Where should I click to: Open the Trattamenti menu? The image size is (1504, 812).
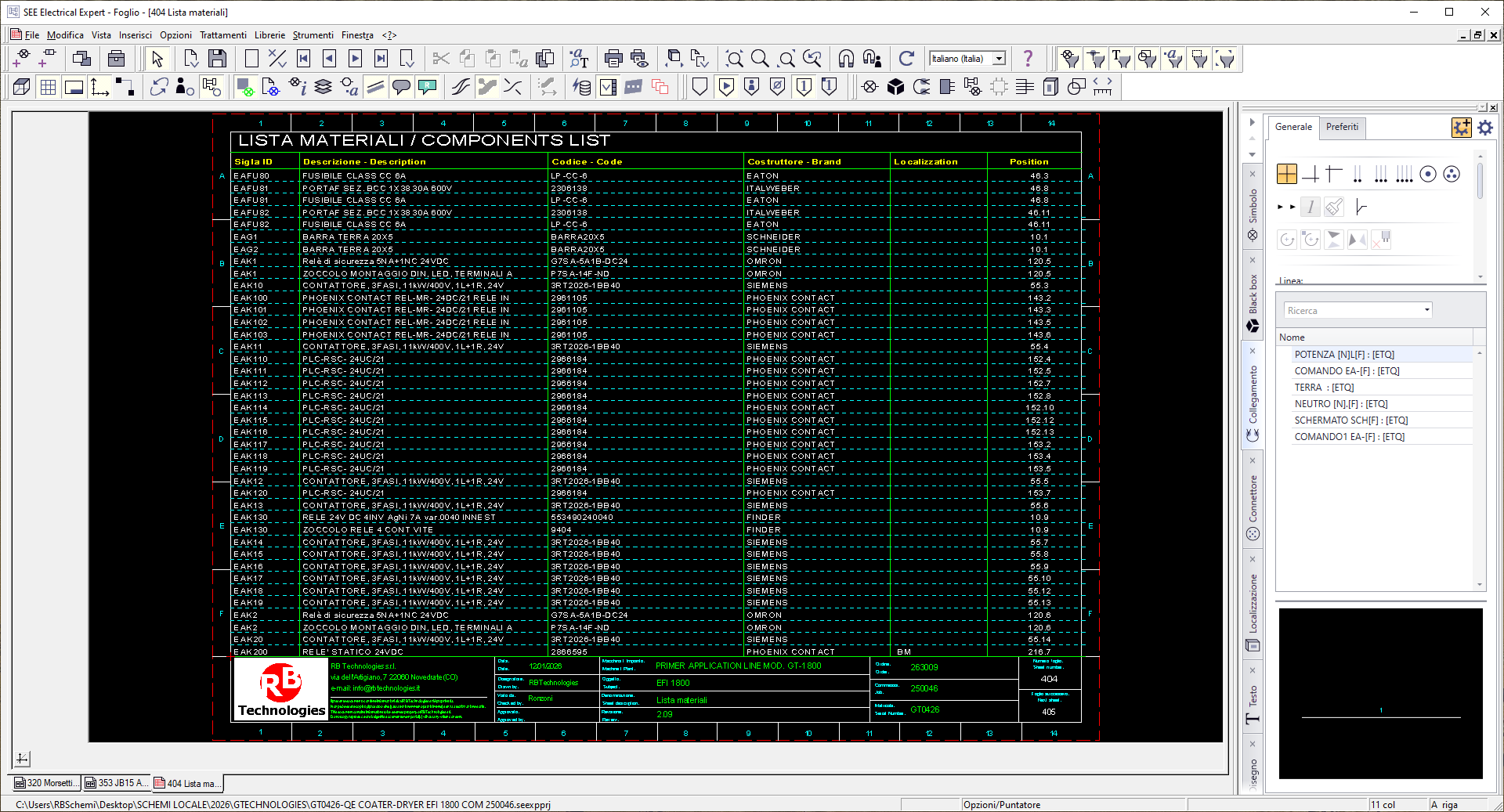[x=223, y=35]
